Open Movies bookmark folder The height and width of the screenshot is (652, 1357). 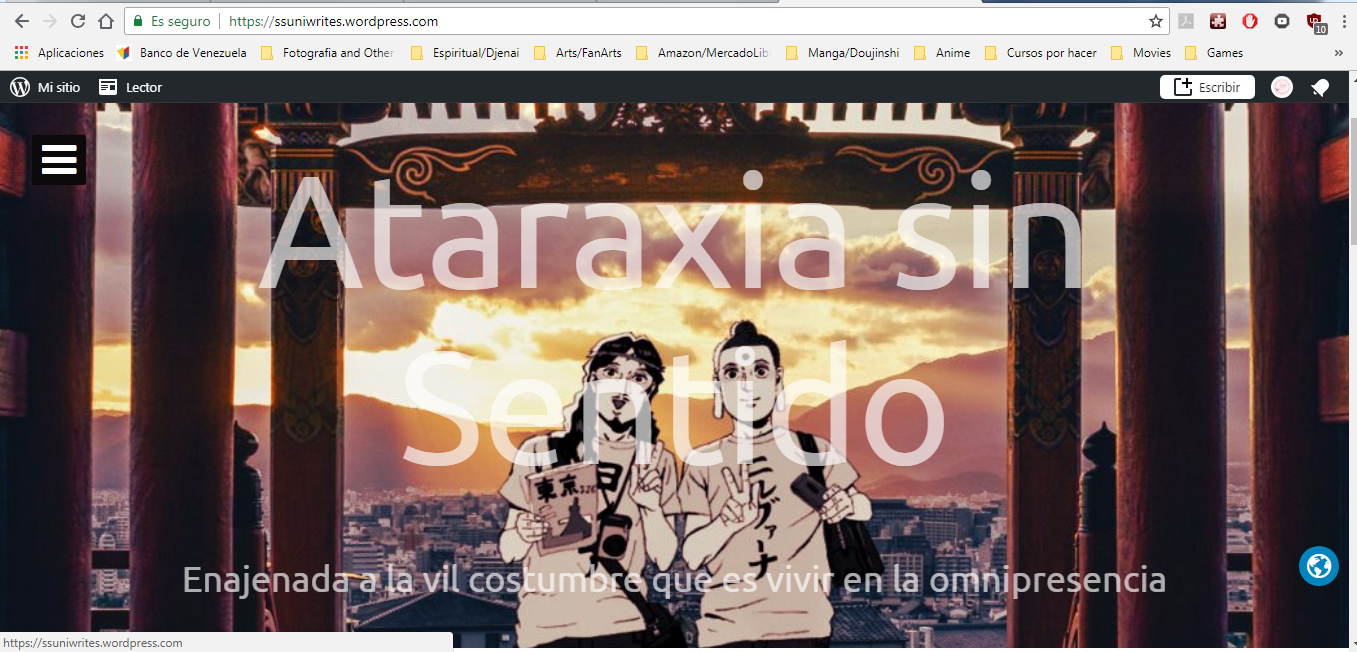pos(1141,53)
